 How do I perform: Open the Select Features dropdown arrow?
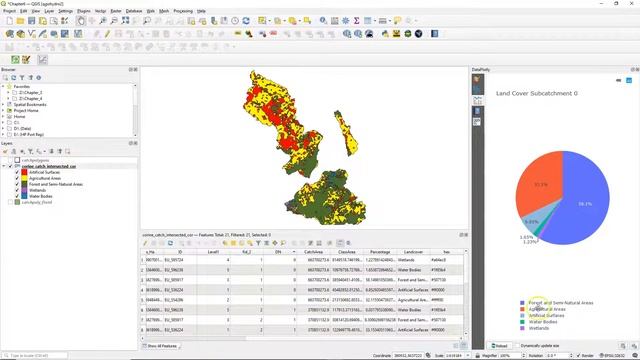tap(269, 21)
